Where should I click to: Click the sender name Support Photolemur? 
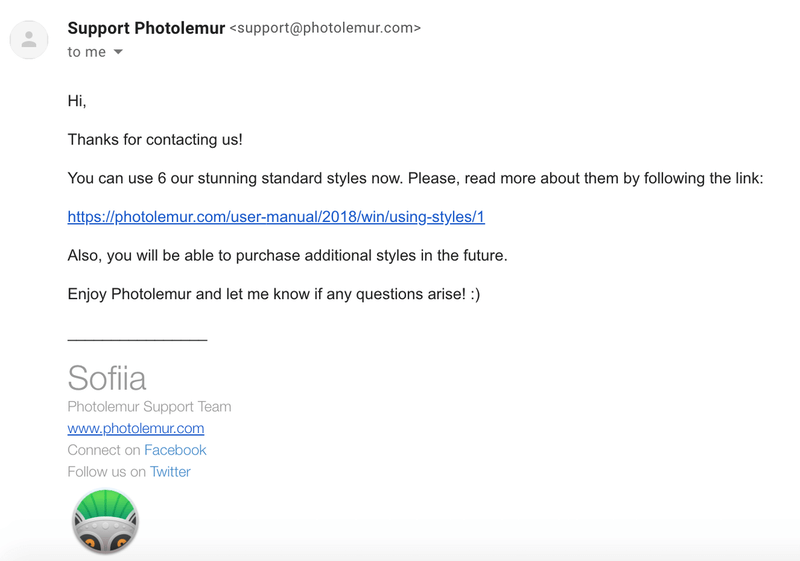146,28
